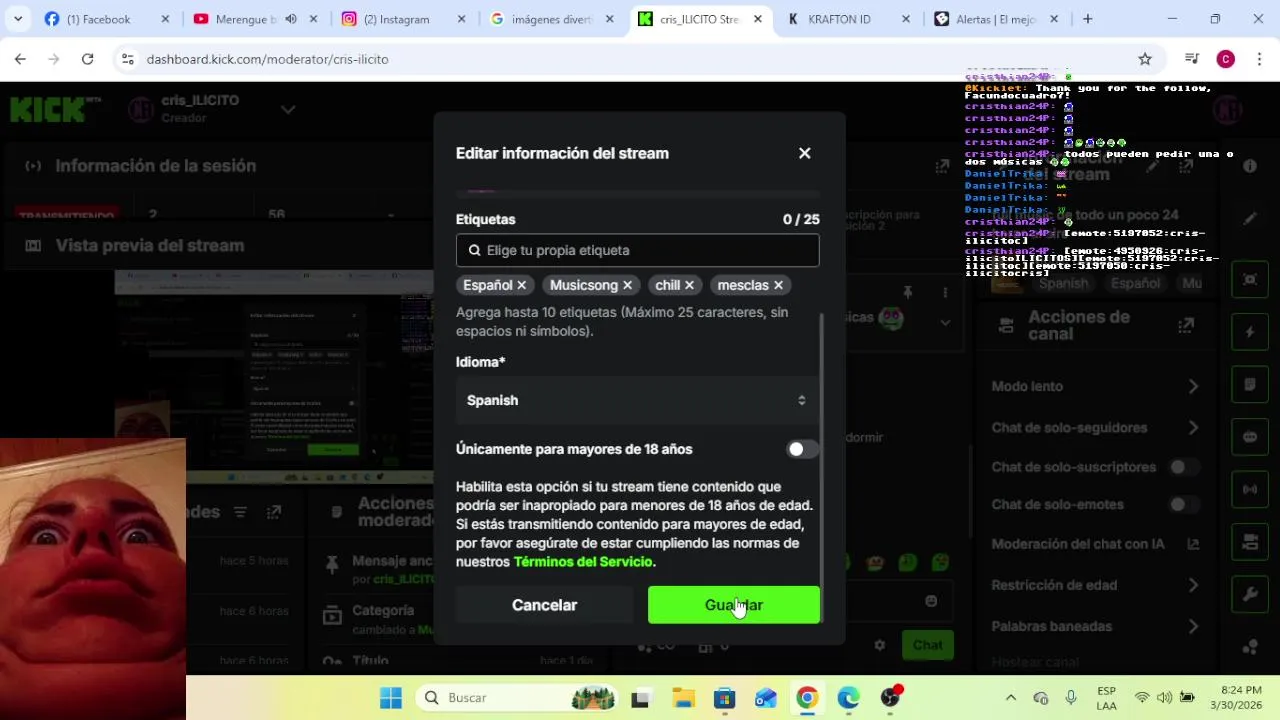Open the three-dot menu in chat panel

coord(945,292)
